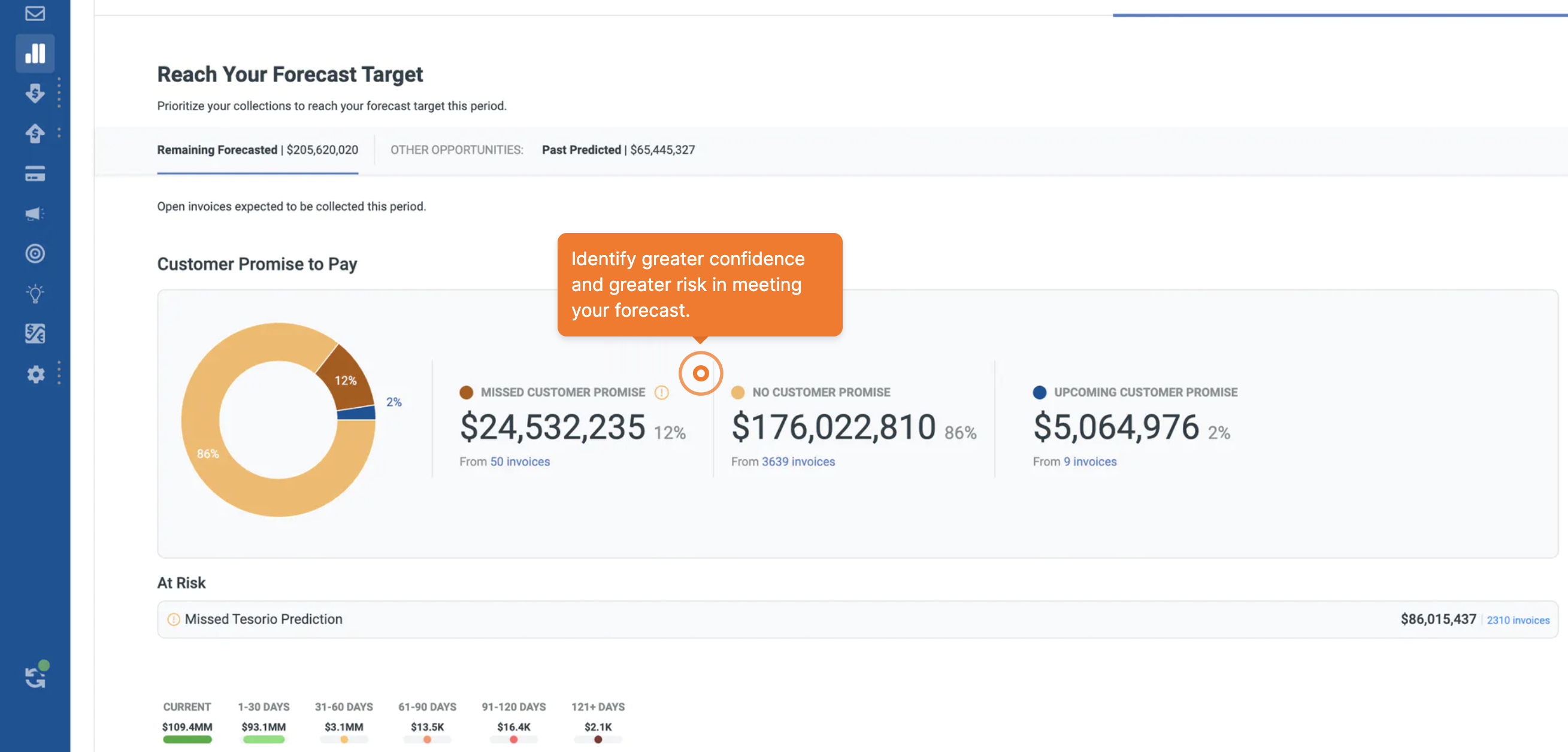The image size is (1568, 752).
Task: Open the 2310 invoices link
Action: click(x=1518, y=619)
